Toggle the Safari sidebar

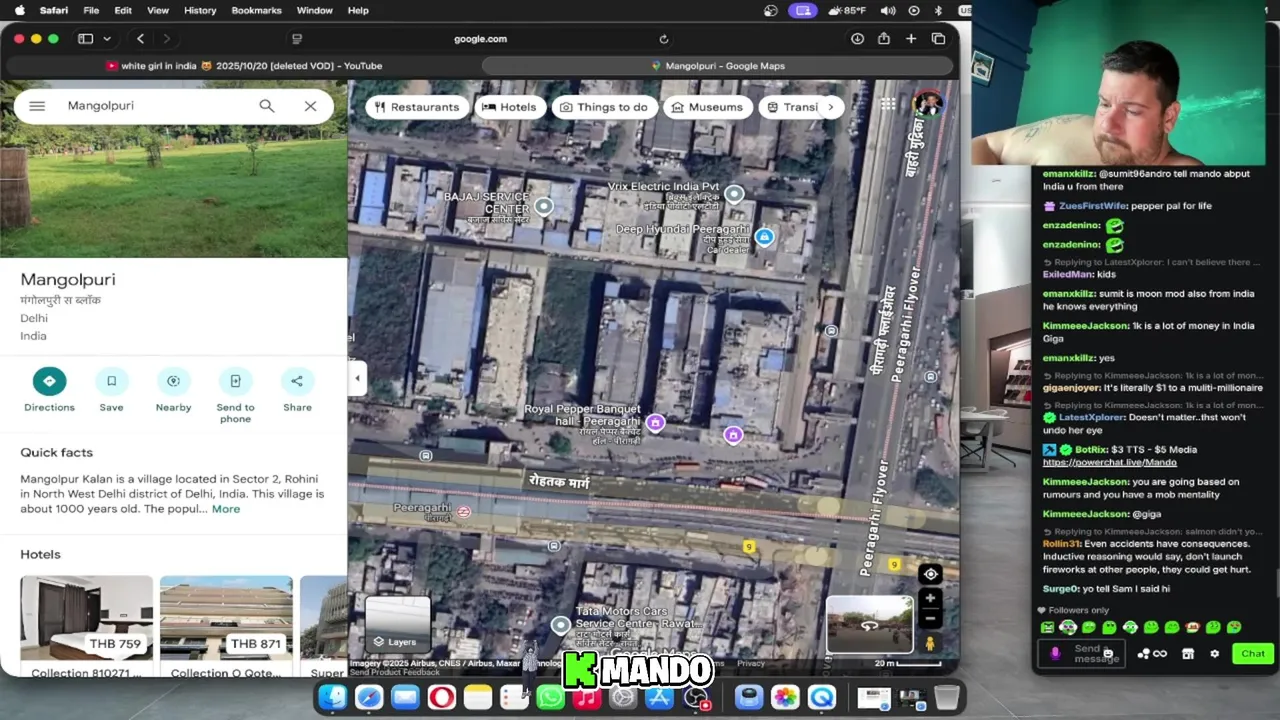coord(86,39)
